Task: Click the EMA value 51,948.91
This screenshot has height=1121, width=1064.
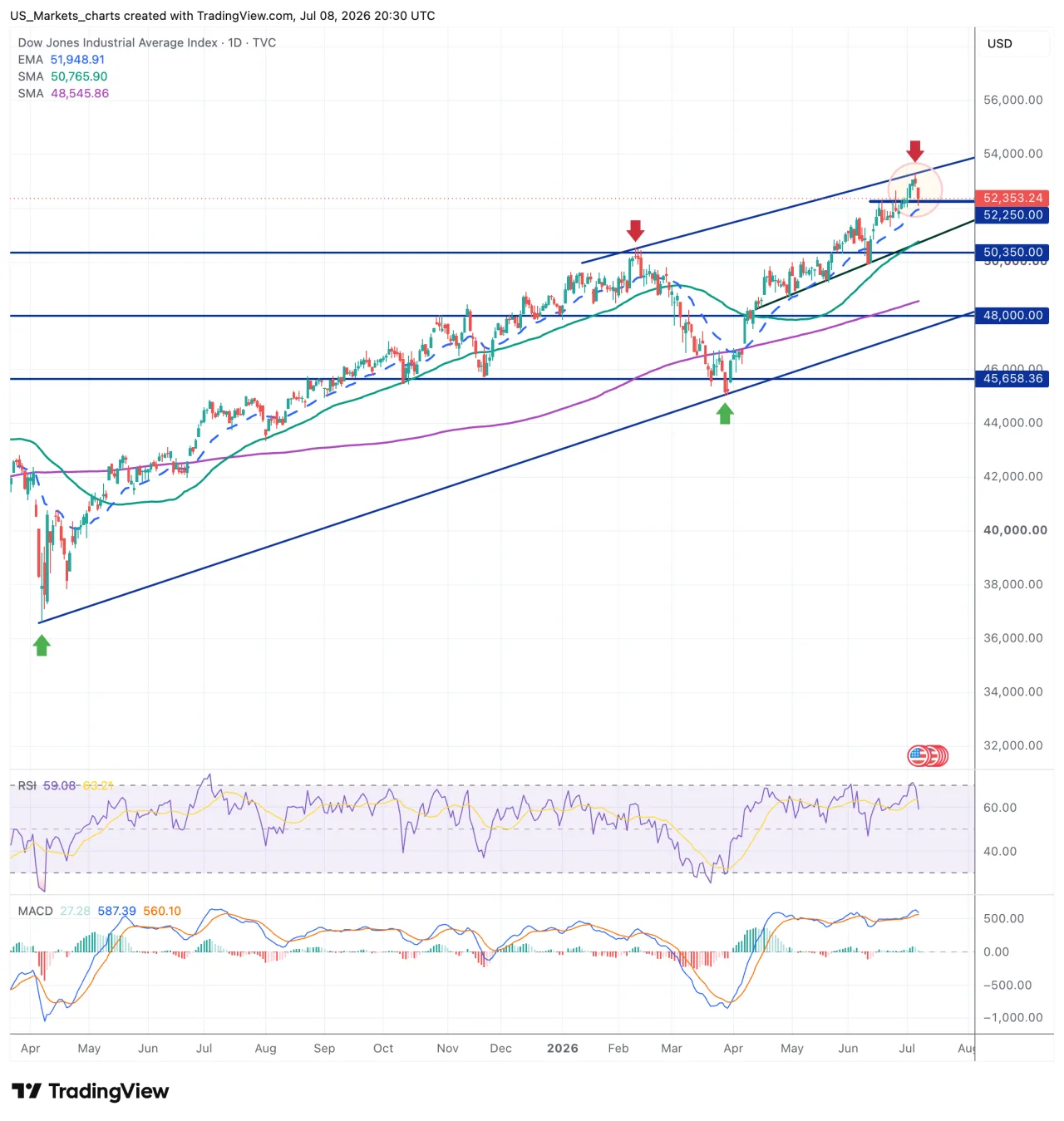Action: point(77,60)
